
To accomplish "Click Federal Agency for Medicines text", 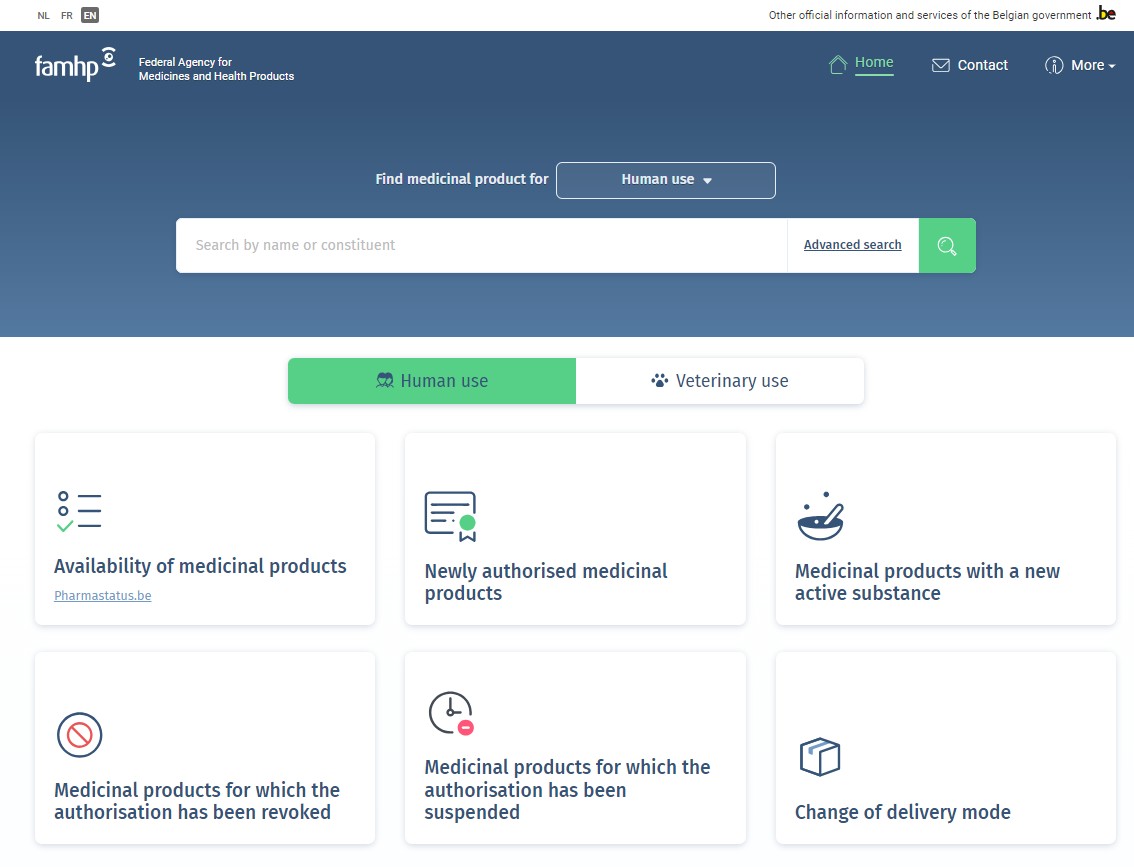I will point(216,69).
